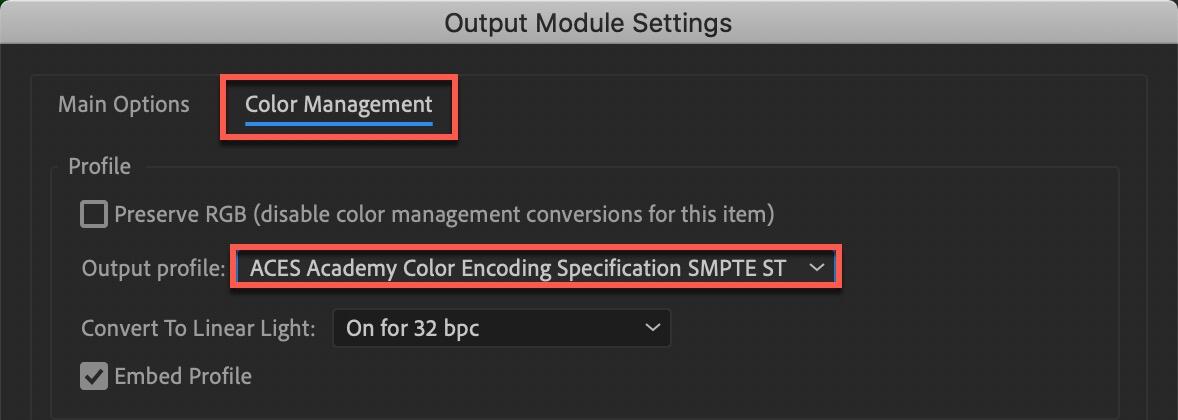Viewport: 1178px width, 420px height.
Task: Click the chevron arrow beside On for 32 bpc
Action: (x=652, y=327)
